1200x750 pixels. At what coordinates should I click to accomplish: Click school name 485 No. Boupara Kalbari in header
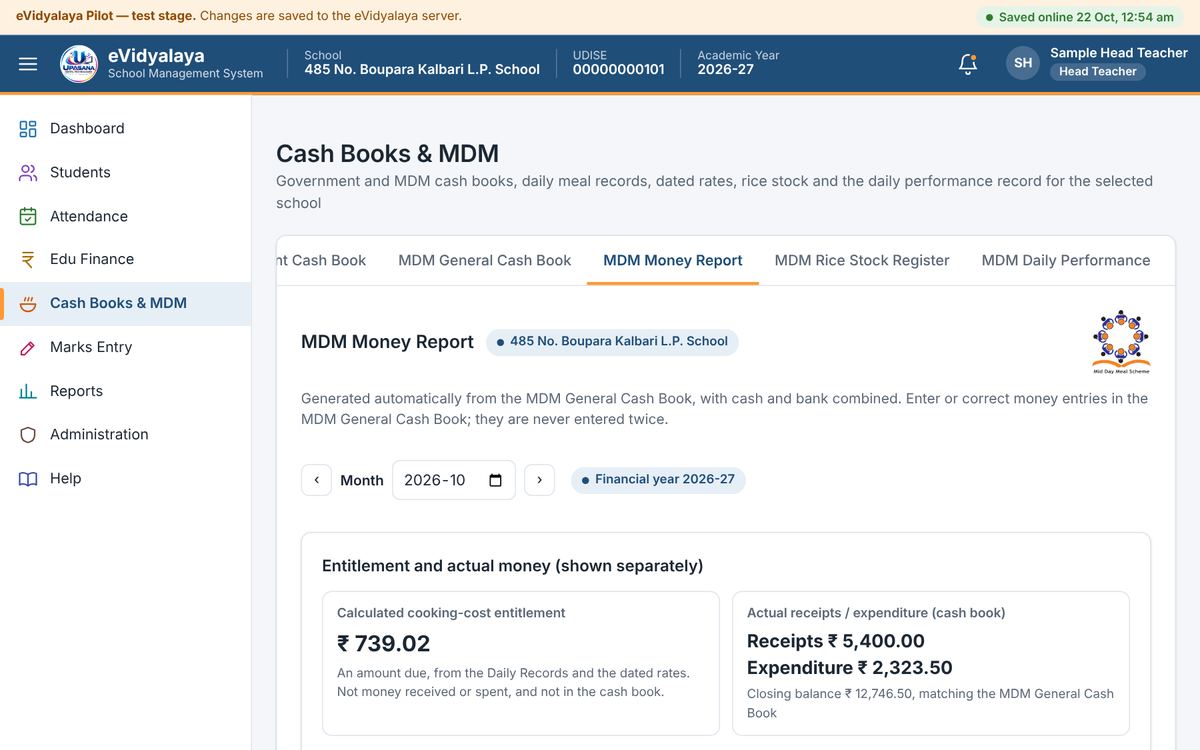click(422, 70)
